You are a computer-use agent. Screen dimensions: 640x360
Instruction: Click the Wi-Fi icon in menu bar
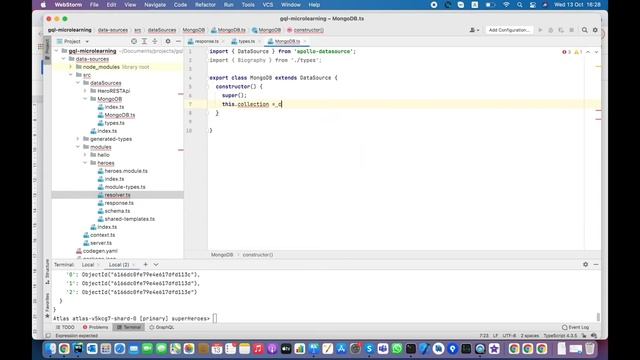(x=506, y=5)
